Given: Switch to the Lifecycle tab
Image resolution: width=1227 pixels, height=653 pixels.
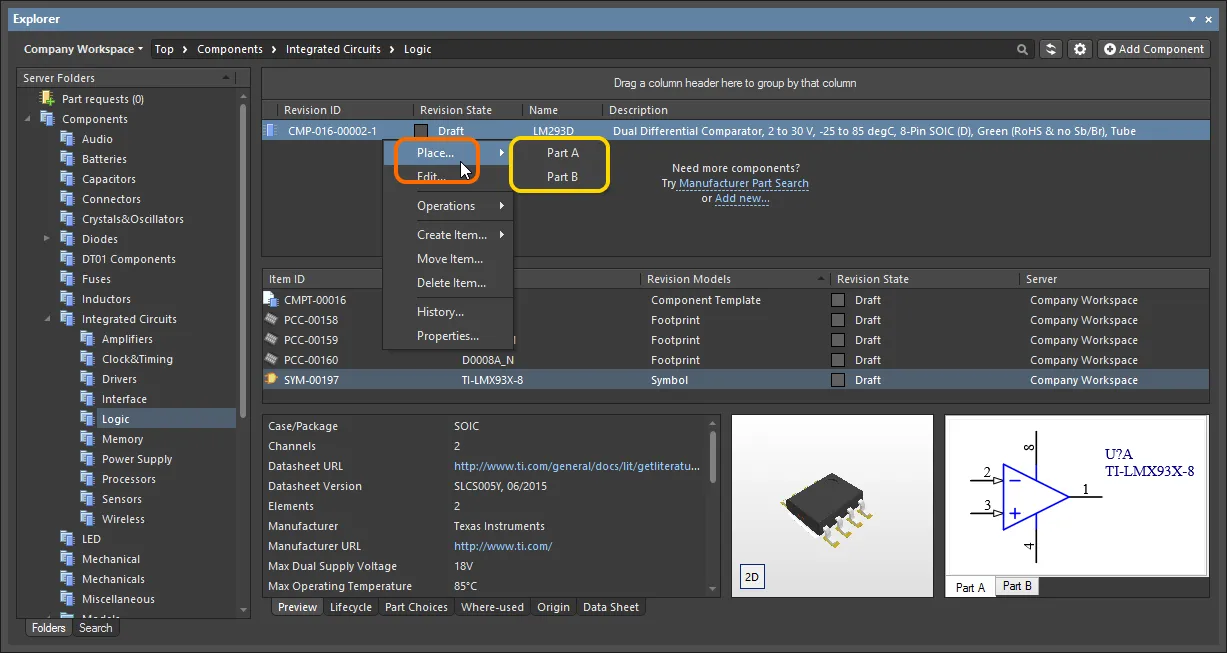Looking at the screenshot, I should (350, 607).
